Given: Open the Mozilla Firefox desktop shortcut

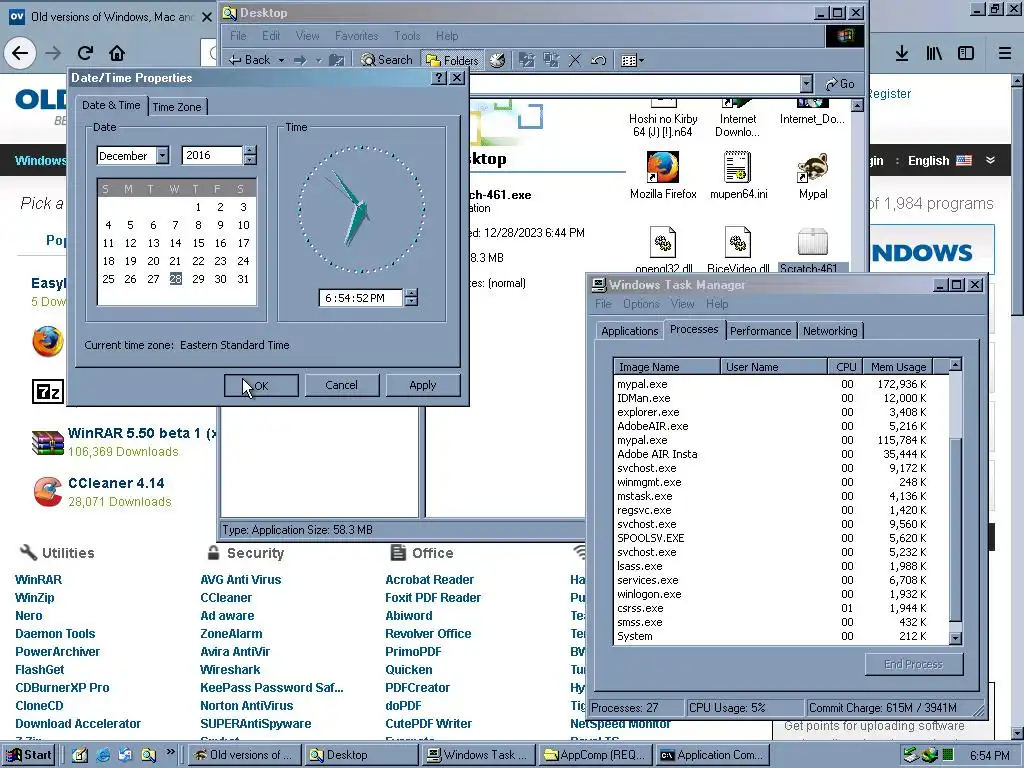Looking at the screenshot, I should [663, 175].
